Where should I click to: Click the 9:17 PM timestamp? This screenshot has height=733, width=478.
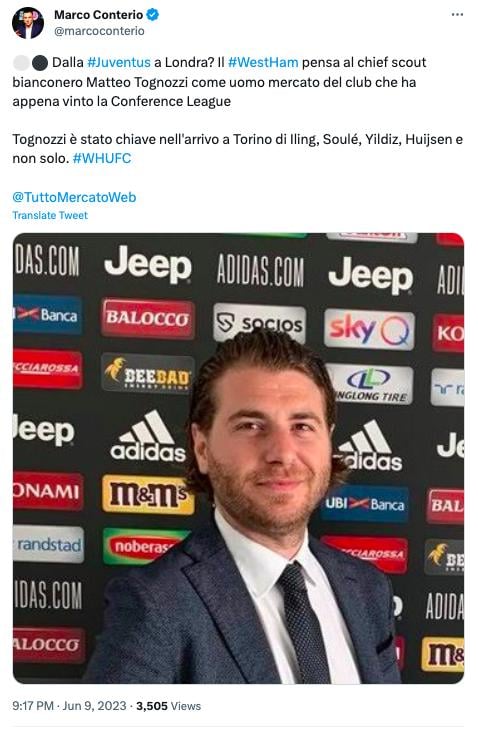tap(33, 706)
